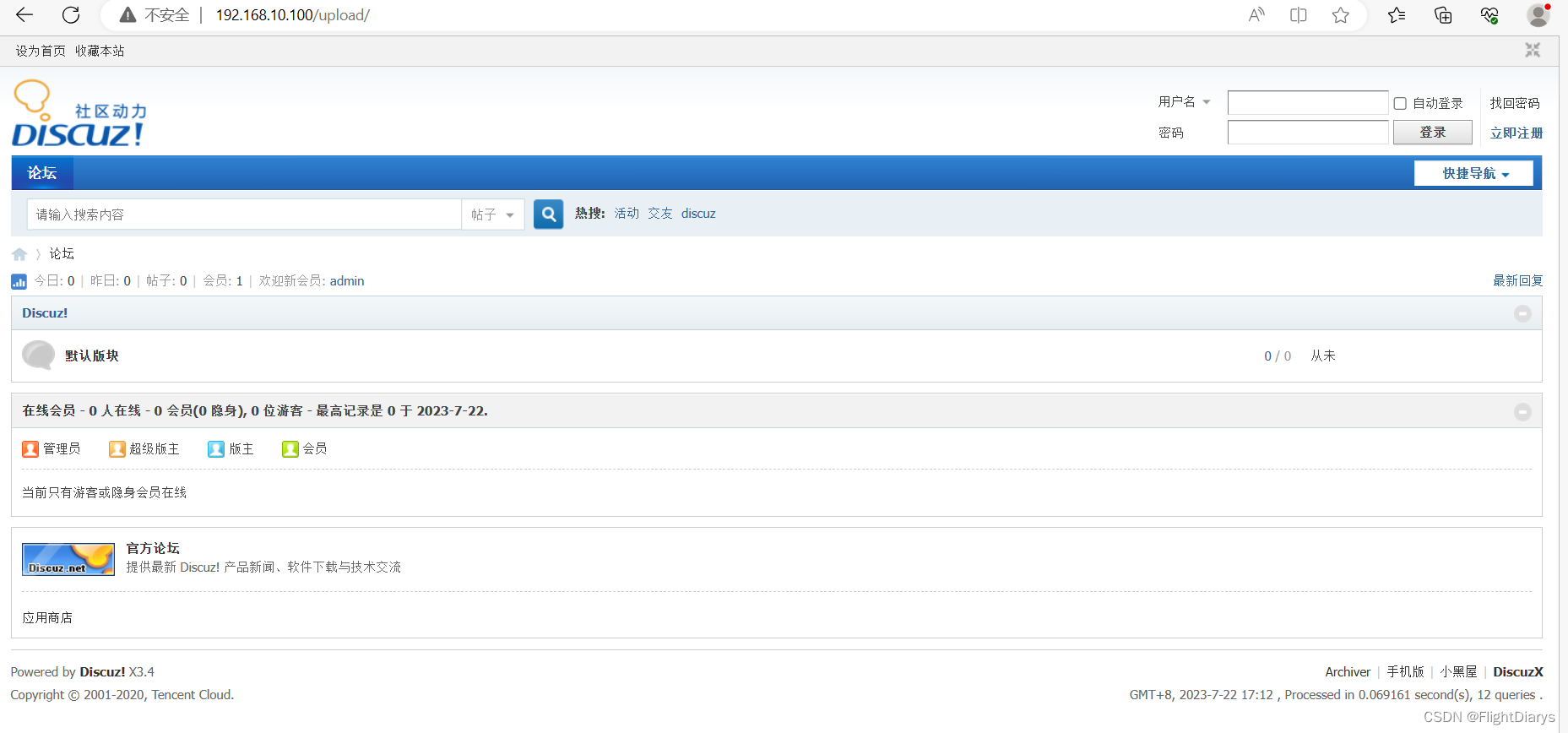Open the browser favorites list icon
This screenshot has height=733, width=1568.
pos(1397,15)
